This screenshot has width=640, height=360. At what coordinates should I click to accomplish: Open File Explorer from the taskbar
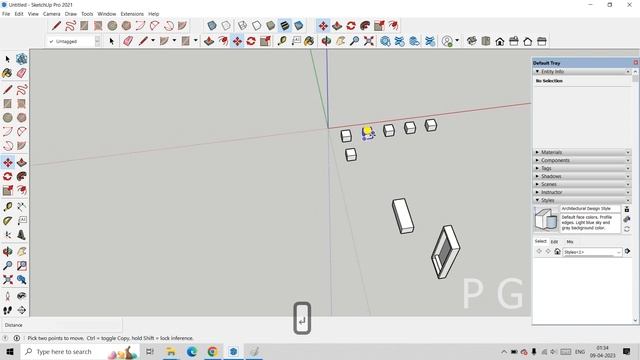coord(171,351)
